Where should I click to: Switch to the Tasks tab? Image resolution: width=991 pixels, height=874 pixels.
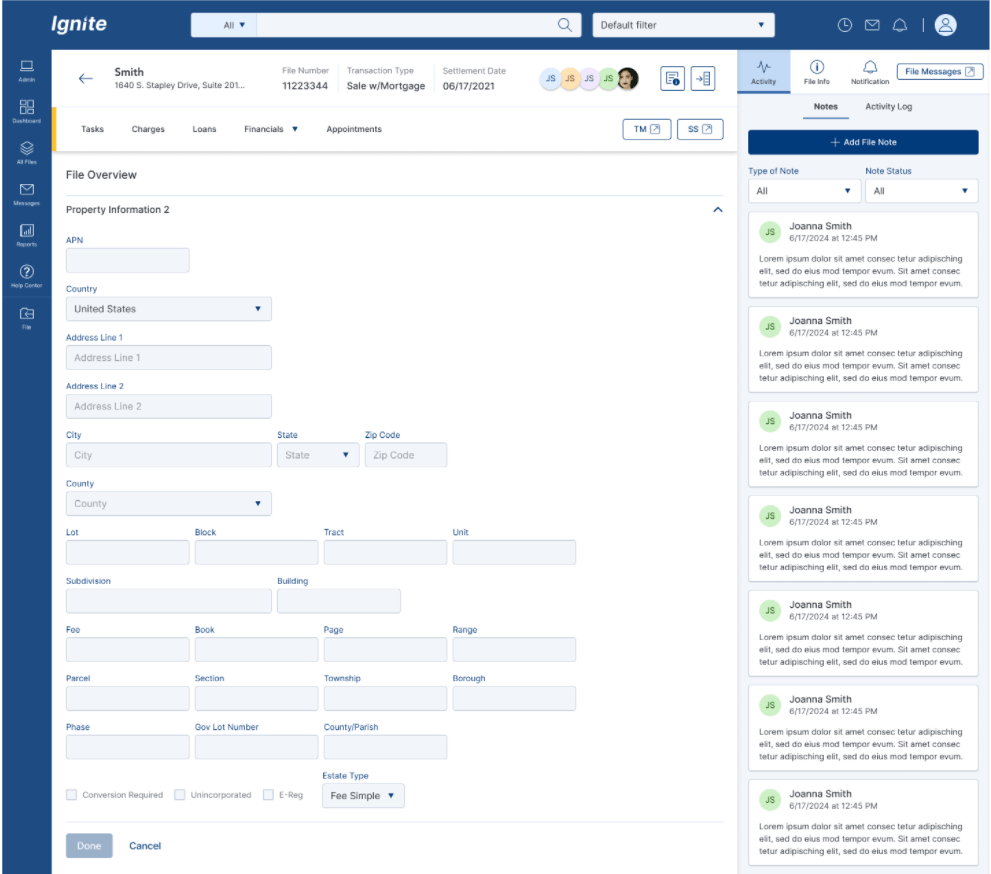pyautogui.click(x=92, y=129)
